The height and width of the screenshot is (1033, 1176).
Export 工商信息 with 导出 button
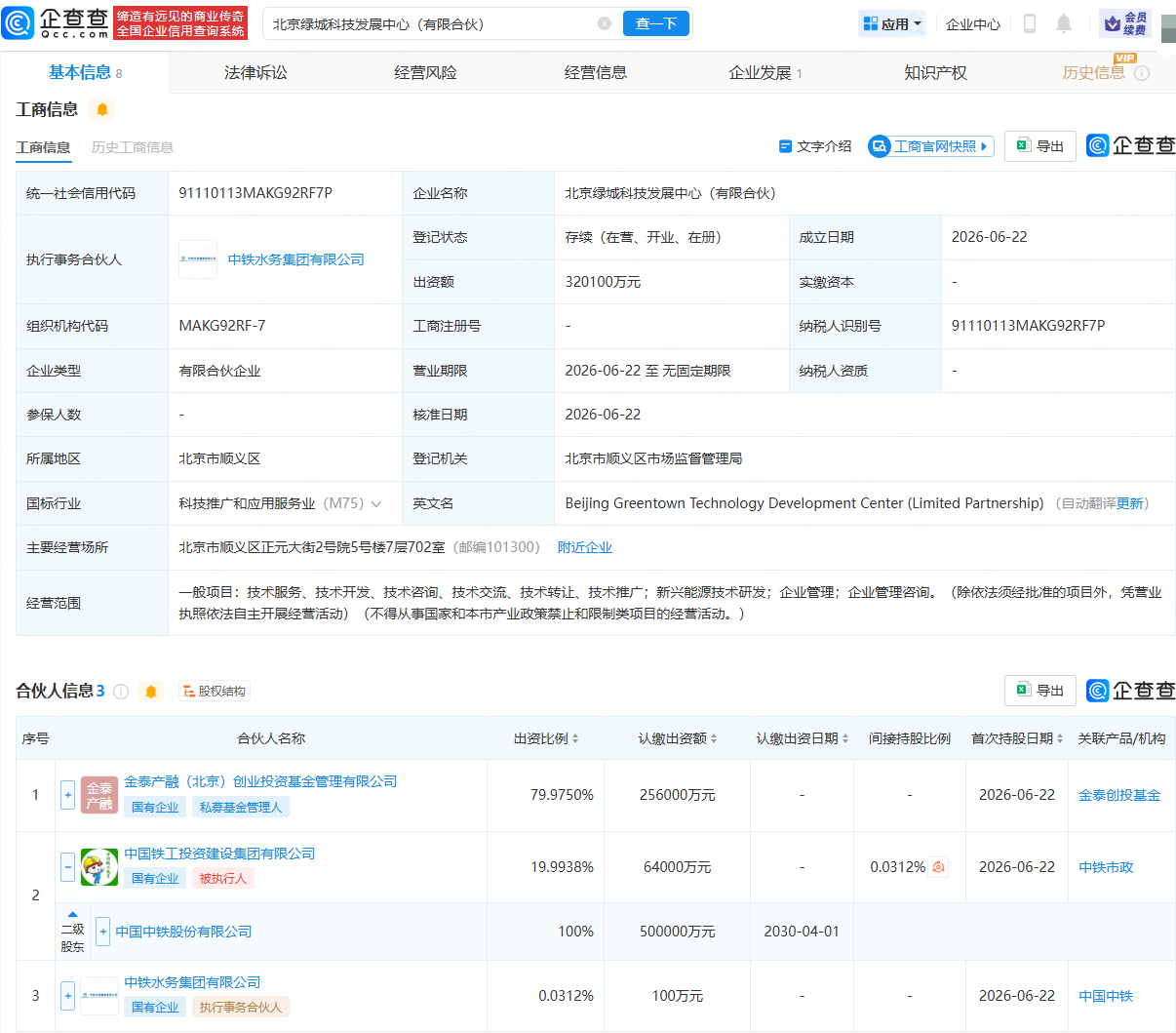pos(1040,146)
